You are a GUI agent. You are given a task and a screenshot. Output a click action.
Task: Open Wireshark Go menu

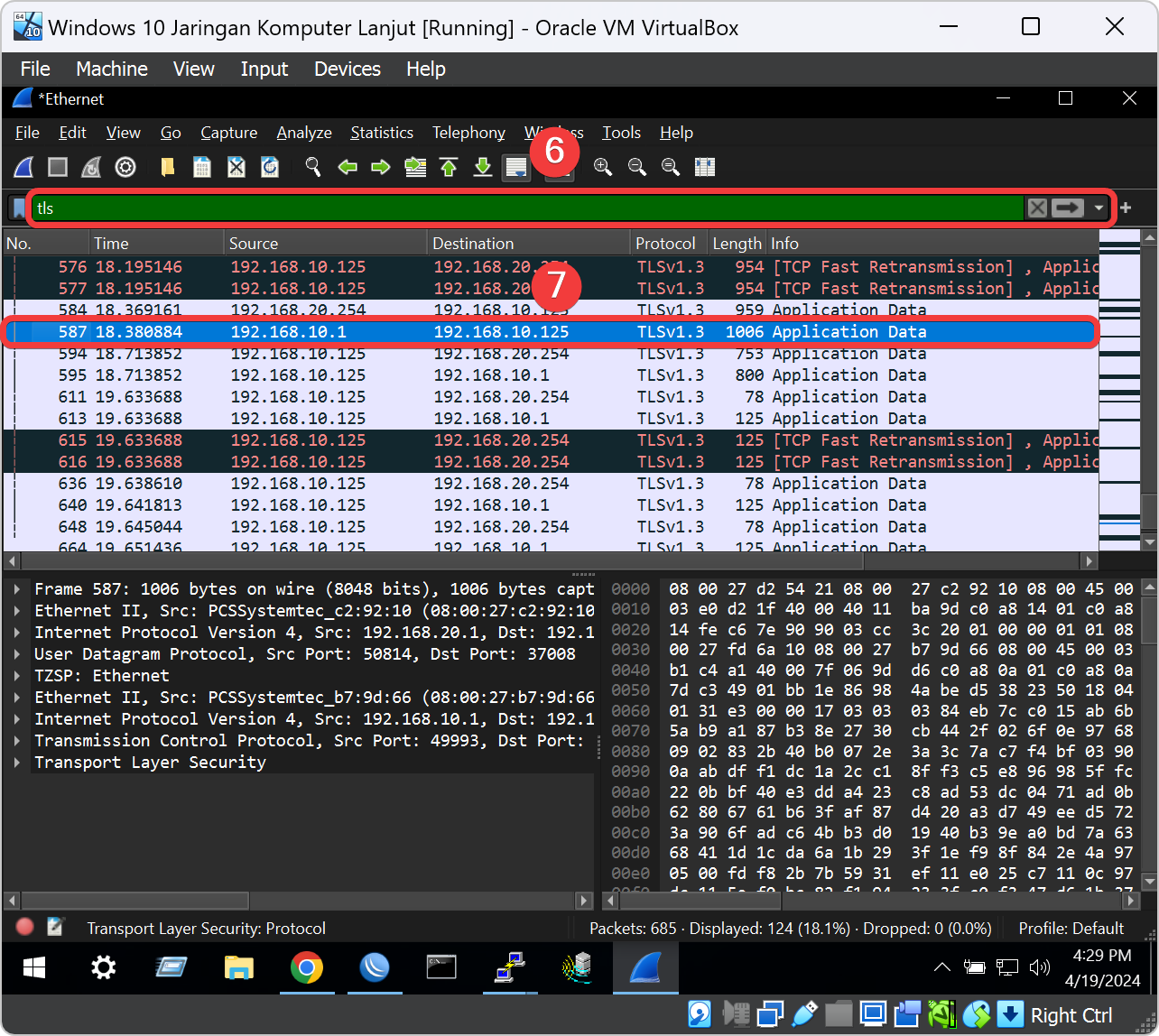click(171, 133)
